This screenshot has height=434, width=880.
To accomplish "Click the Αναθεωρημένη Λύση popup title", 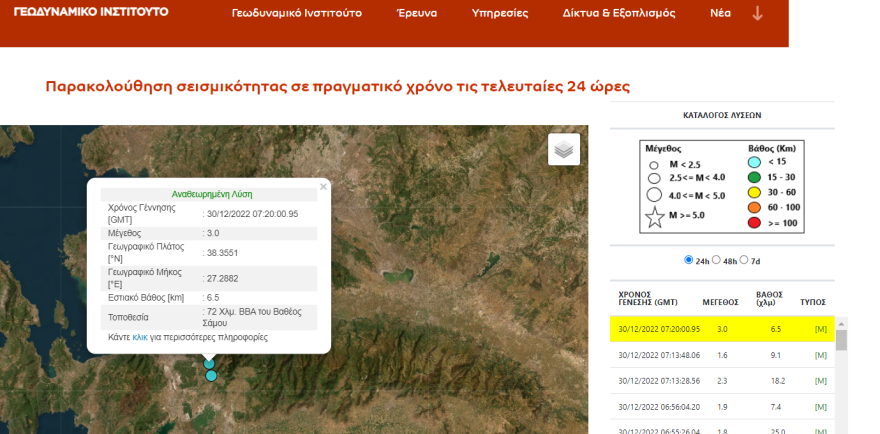I will [x=212, y=195].
